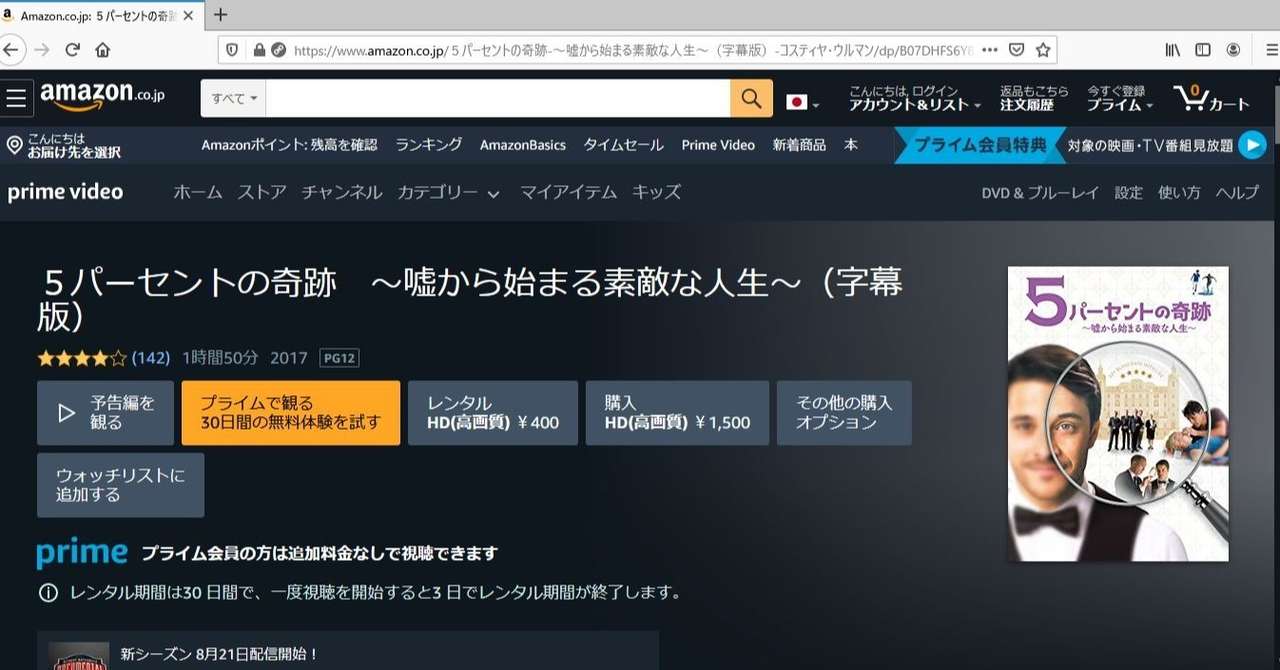The width and height of the screenshot is (1280, 670).
Task: Click the site security padlock icon
Action: (x=260, y=49)
